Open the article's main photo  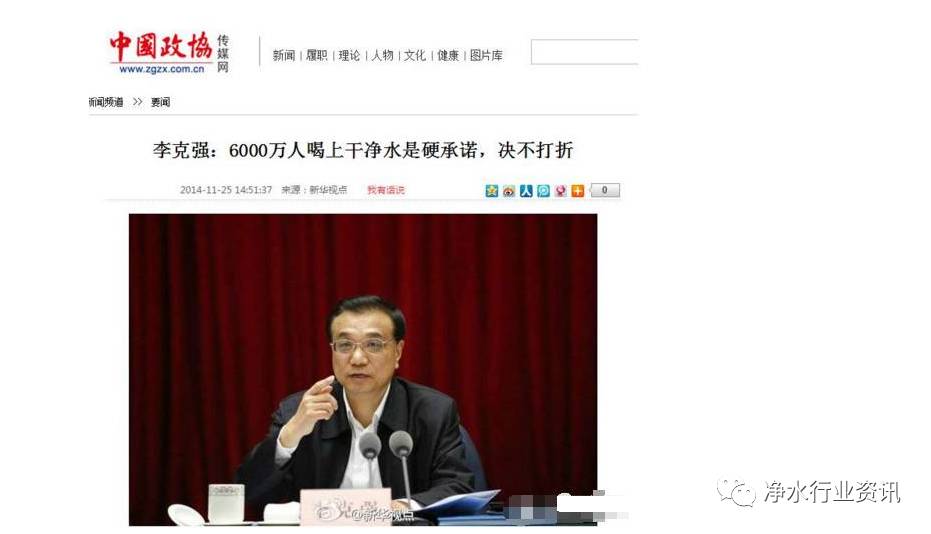[363, 369]
